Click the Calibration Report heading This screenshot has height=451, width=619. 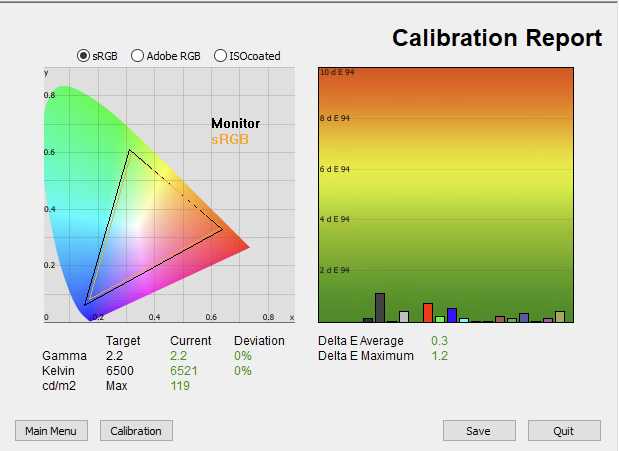pyautogui.click(x=497, y=38)
